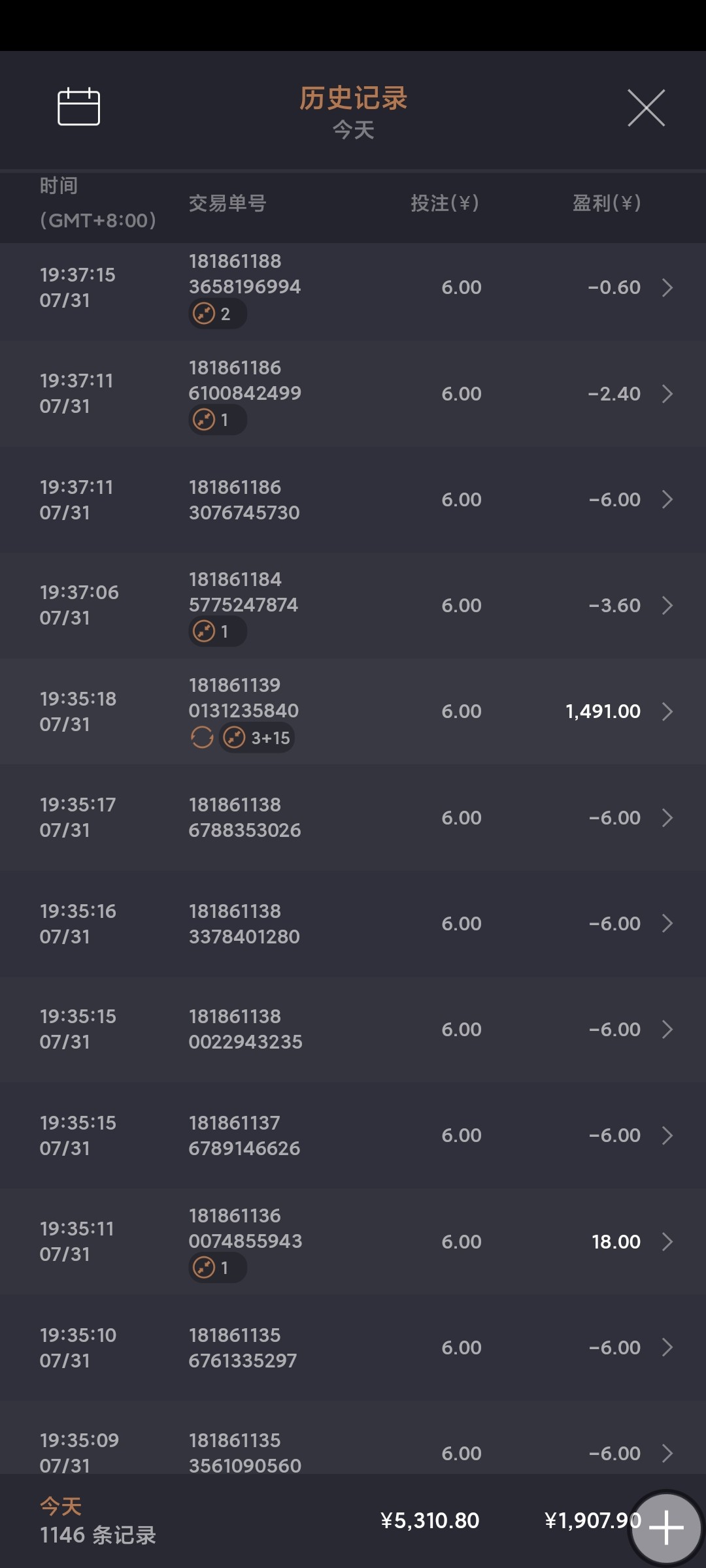Open chevron for the -3.60 record
This screenshot has width=706, height=1568.
(x=667, y=606)
